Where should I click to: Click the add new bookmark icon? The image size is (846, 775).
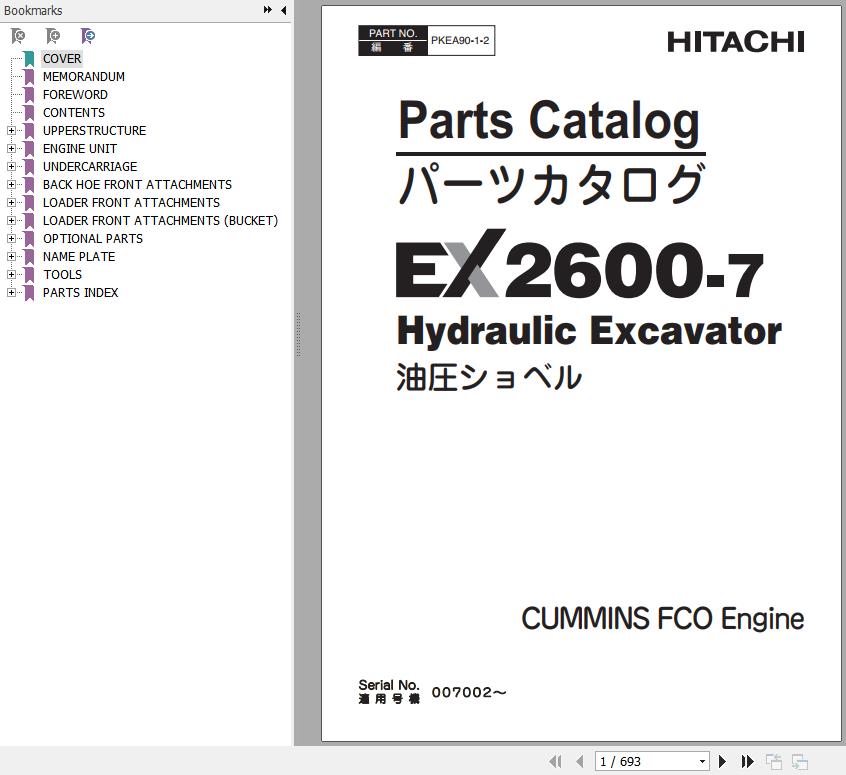(x=53, y=36)
